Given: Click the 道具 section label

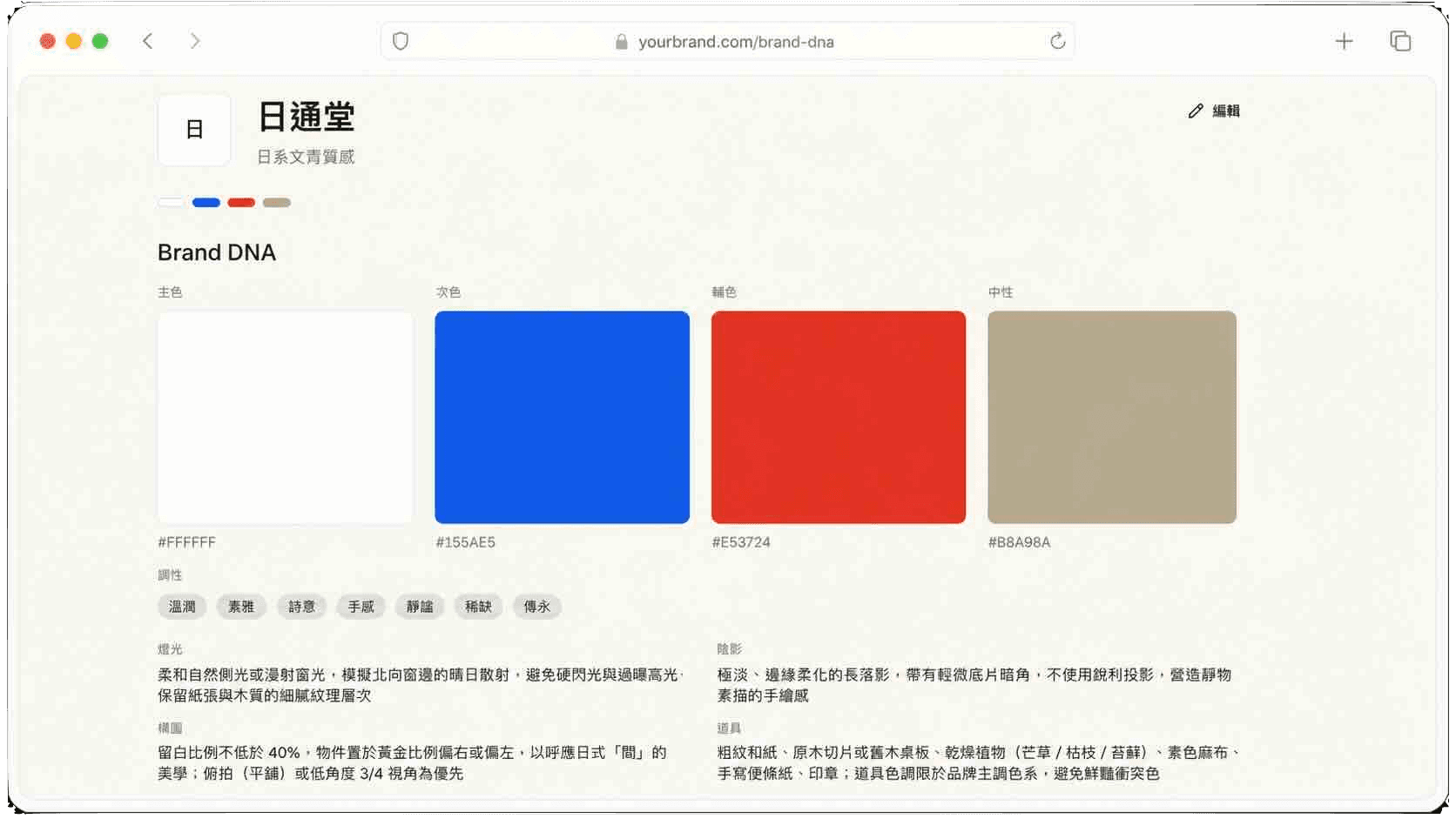Looking at the screenshot, I should [729, 728].
